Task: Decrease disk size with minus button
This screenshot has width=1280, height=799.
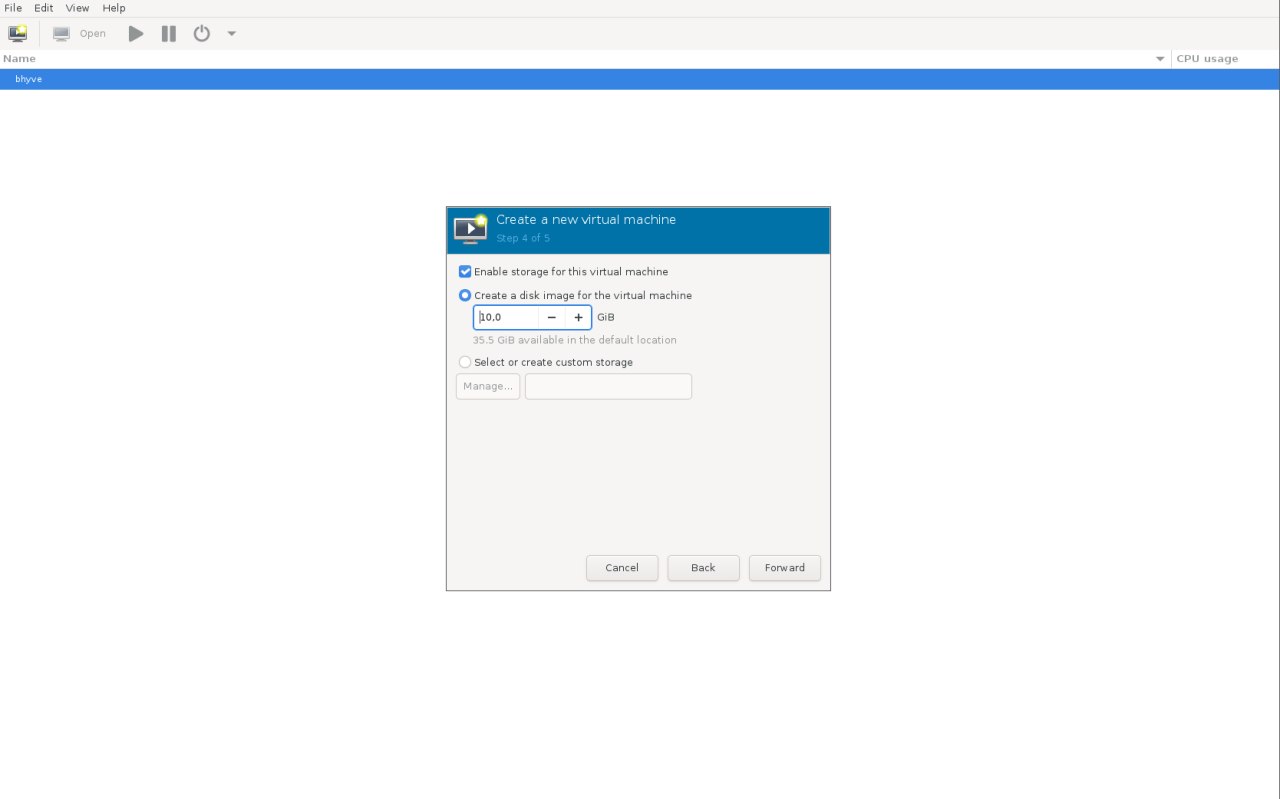Action: click(551, 318)
